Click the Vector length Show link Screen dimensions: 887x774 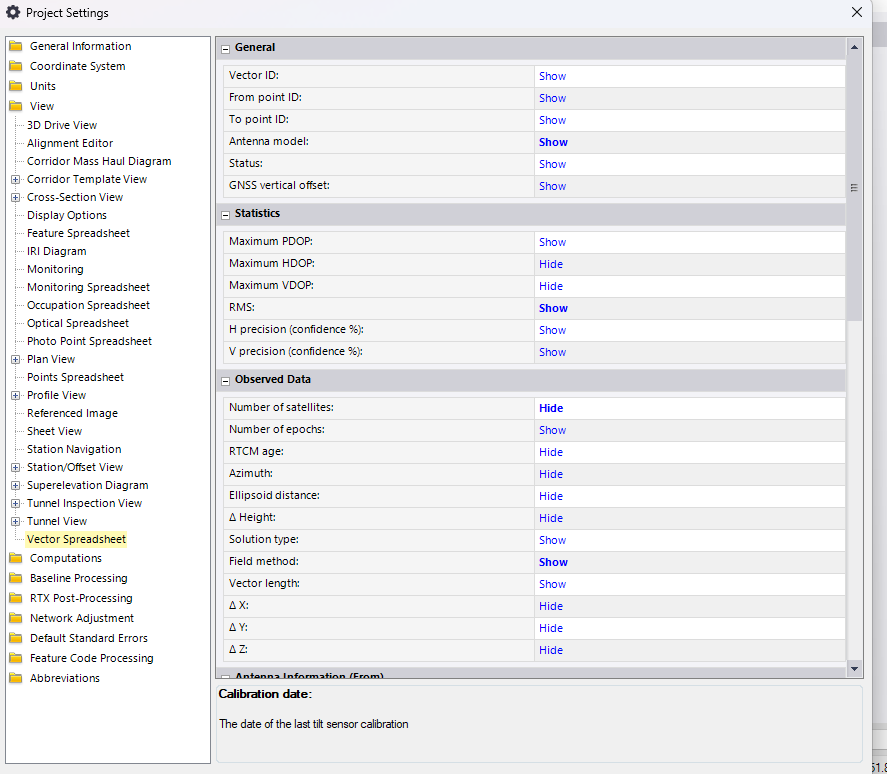552,584
